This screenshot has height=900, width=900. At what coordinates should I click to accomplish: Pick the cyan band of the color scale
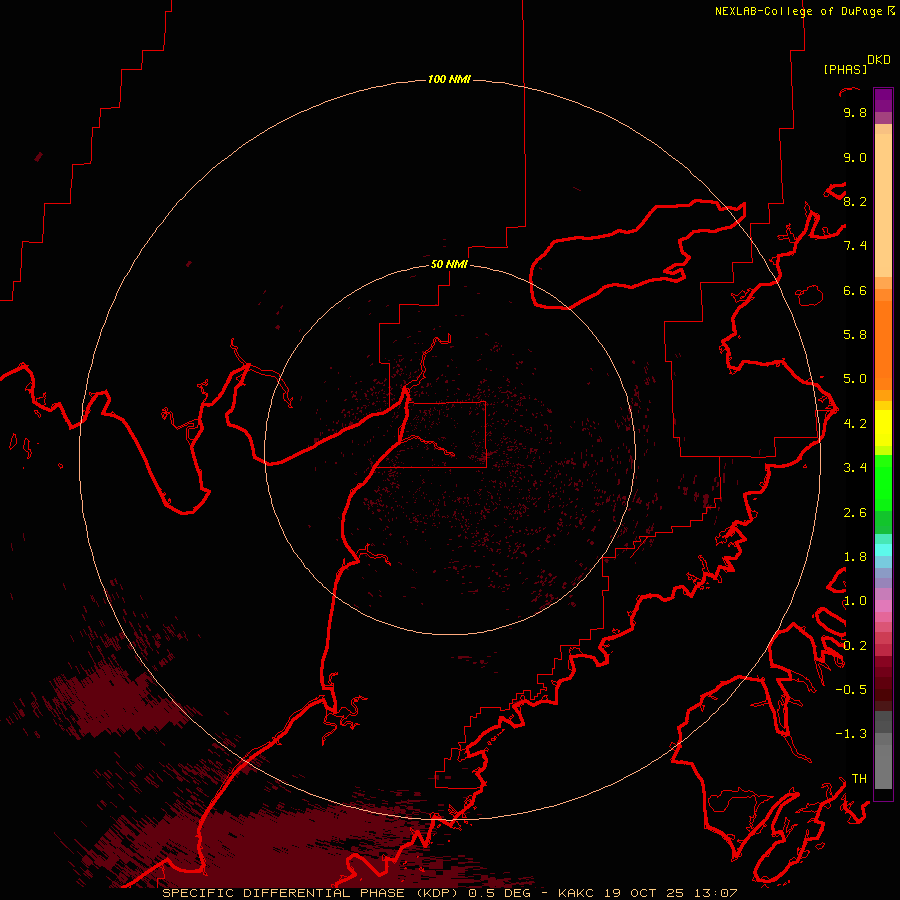(x=883, y=550)
